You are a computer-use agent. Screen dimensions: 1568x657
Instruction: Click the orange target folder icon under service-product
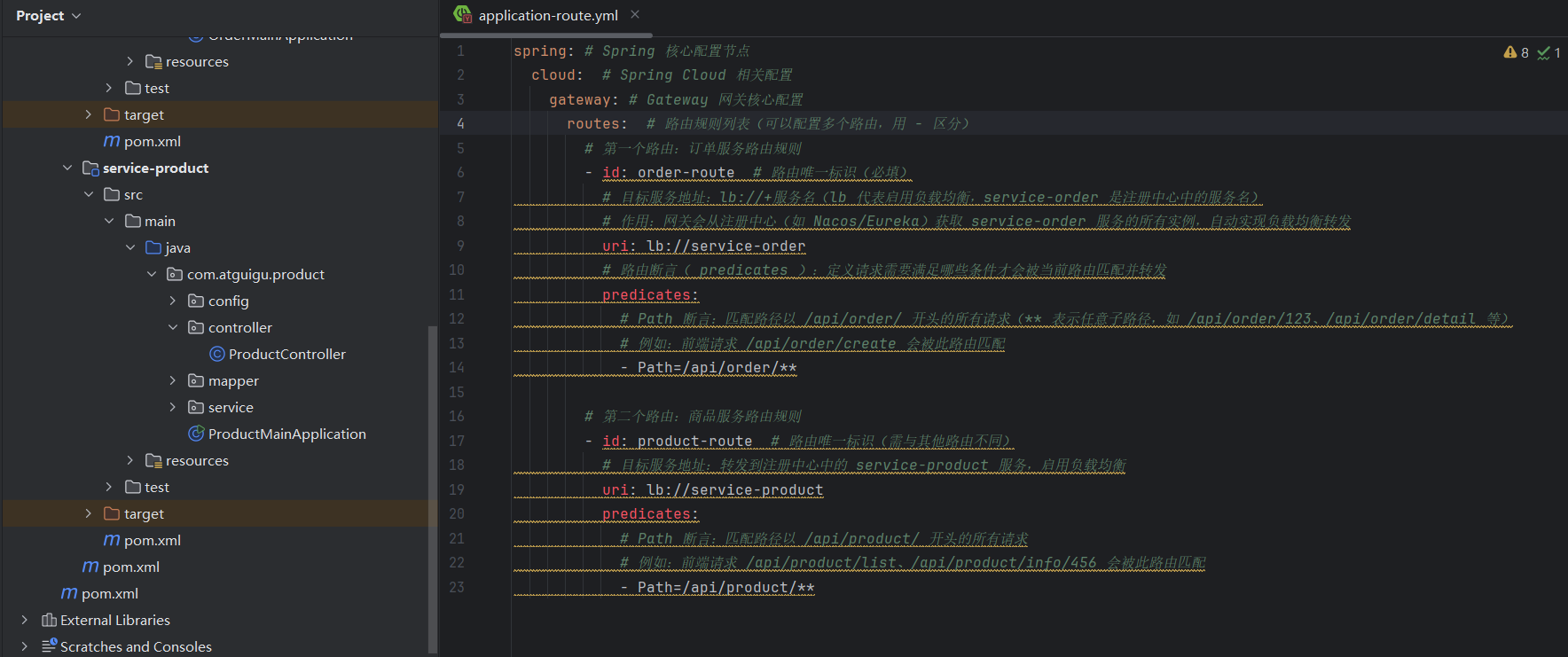click(x=112, y=513)
